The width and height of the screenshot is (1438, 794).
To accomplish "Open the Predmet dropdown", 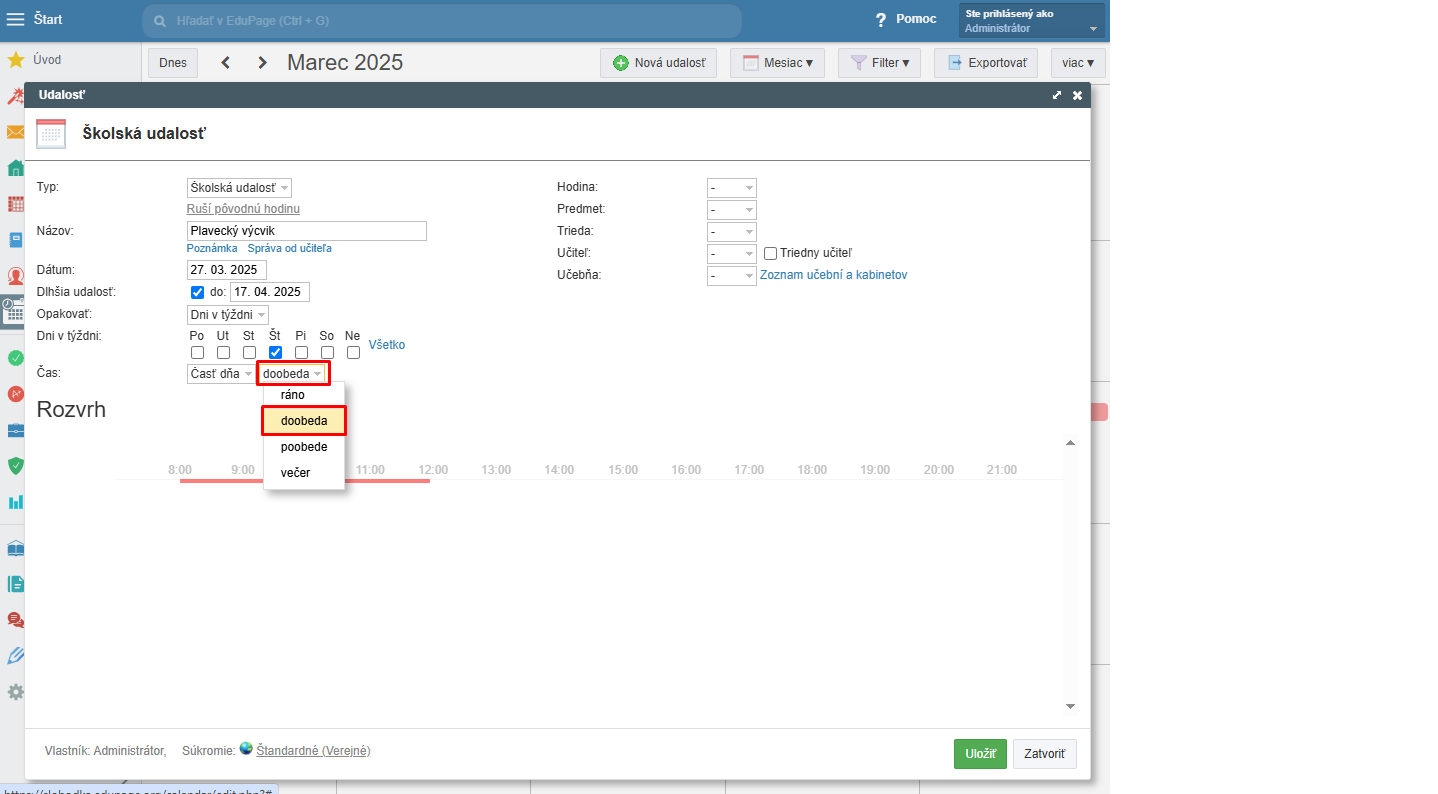I will pos(732,210).
